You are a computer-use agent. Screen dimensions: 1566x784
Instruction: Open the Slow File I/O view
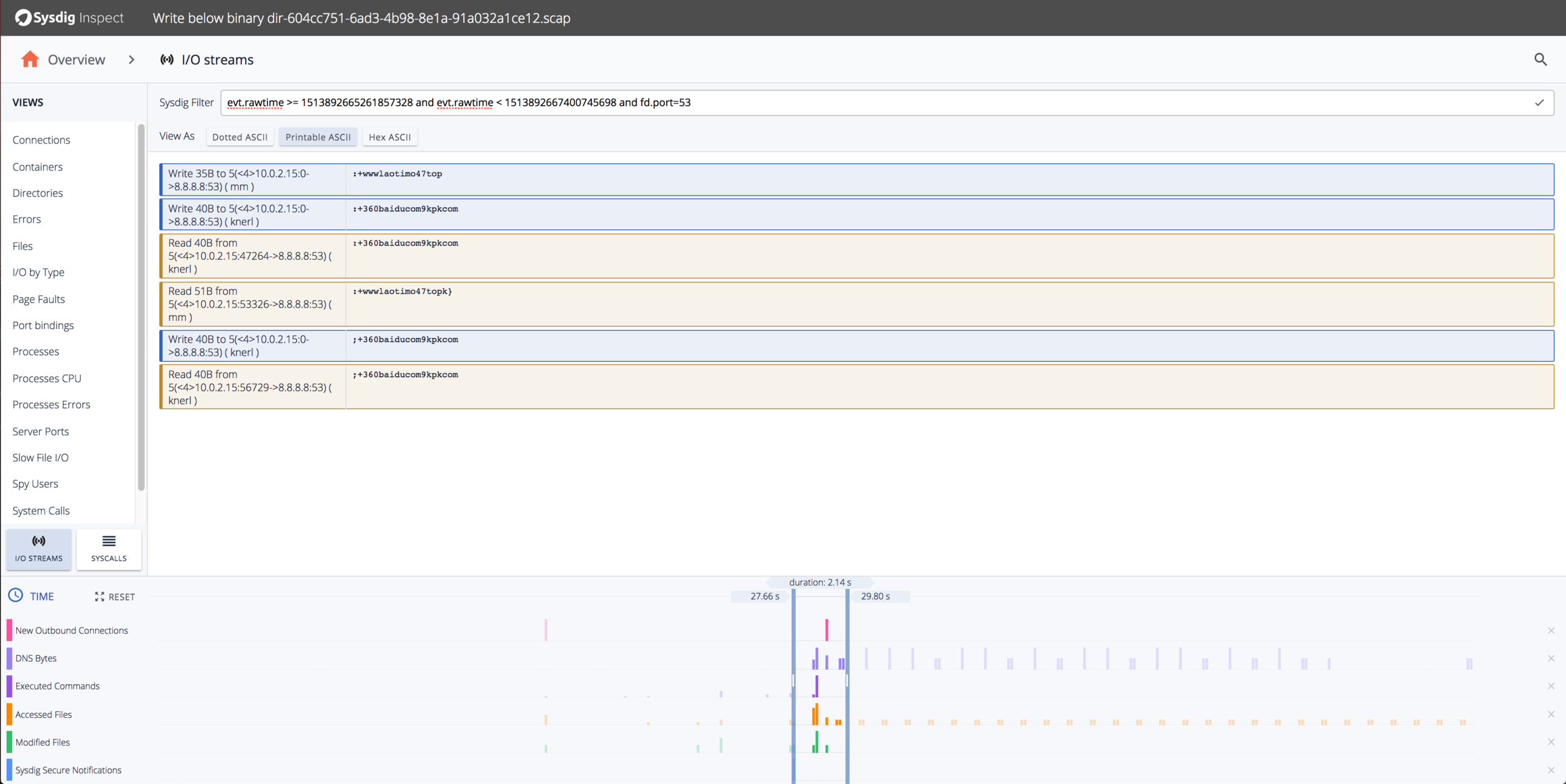tap(40, 457)
